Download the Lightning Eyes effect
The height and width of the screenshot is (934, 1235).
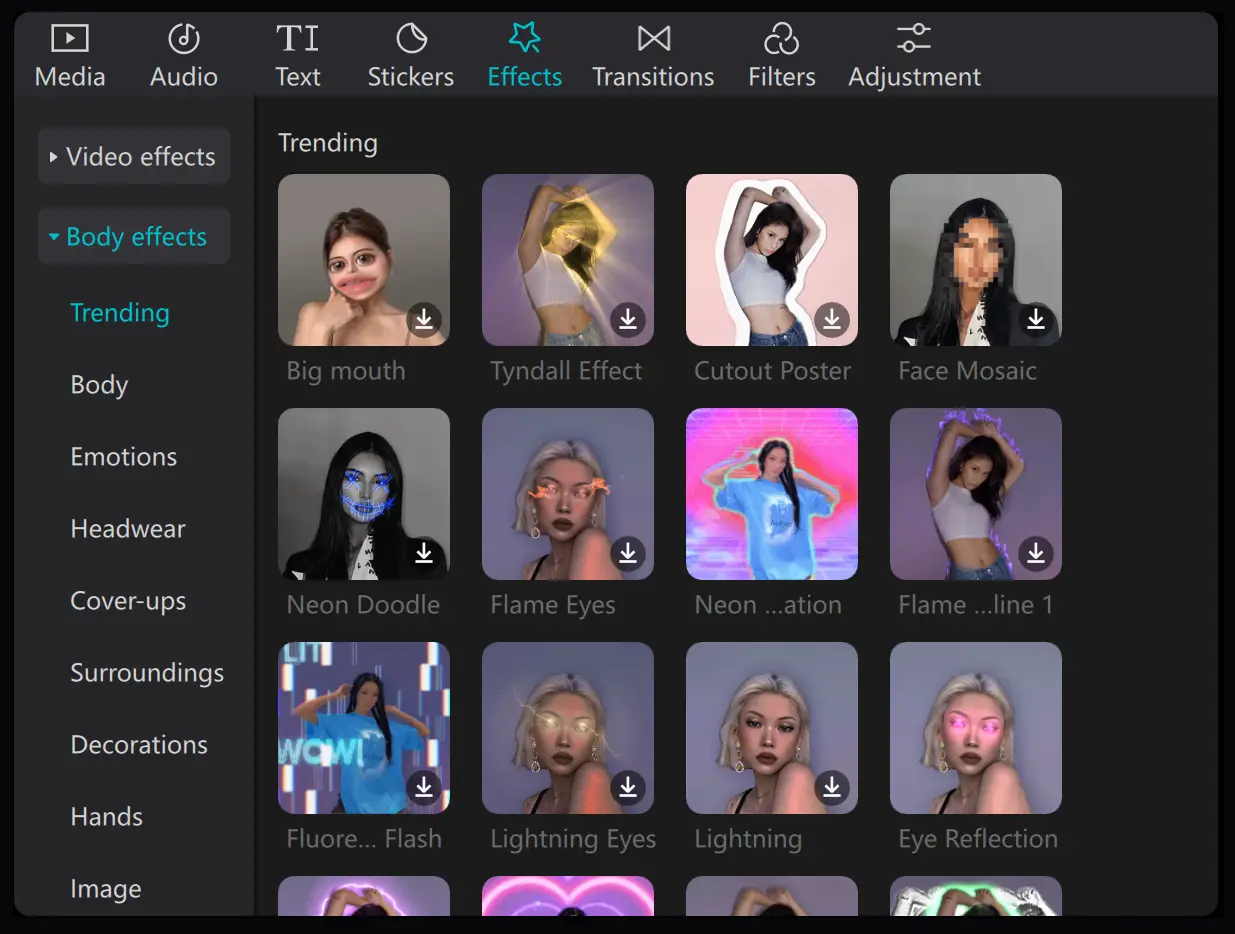pyautogui.click(x=628, y=787)
